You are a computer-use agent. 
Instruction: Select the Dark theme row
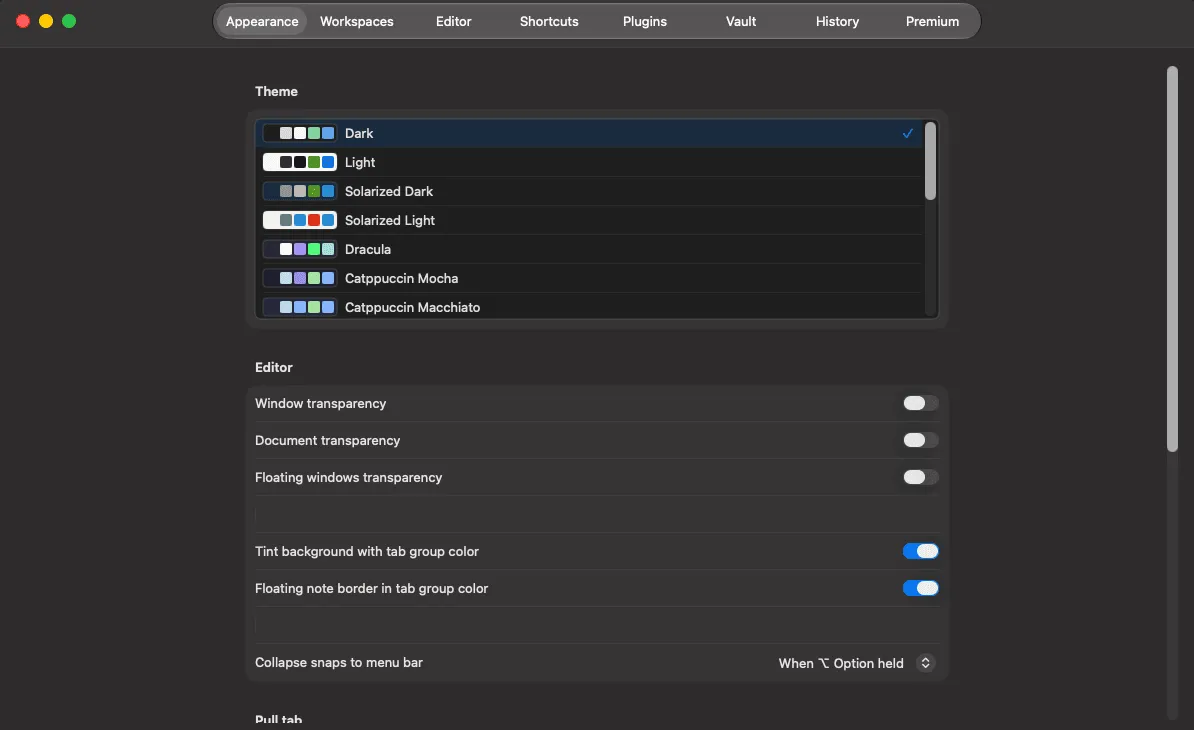tap(589, 133)
